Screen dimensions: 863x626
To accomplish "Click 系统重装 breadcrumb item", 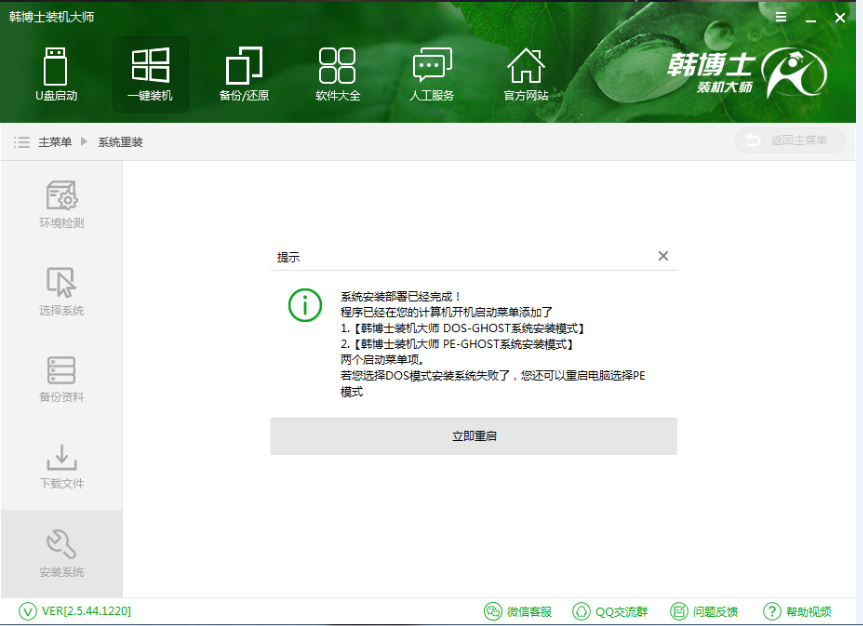I will coord(121,142).
